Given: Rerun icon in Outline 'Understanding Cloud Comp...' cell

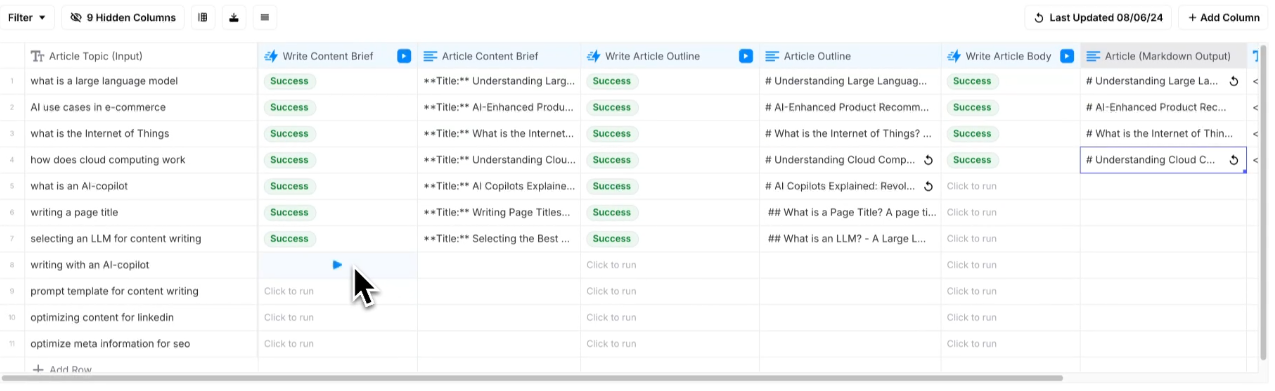Looking at the screenshot, I should (x=928, y=160).
